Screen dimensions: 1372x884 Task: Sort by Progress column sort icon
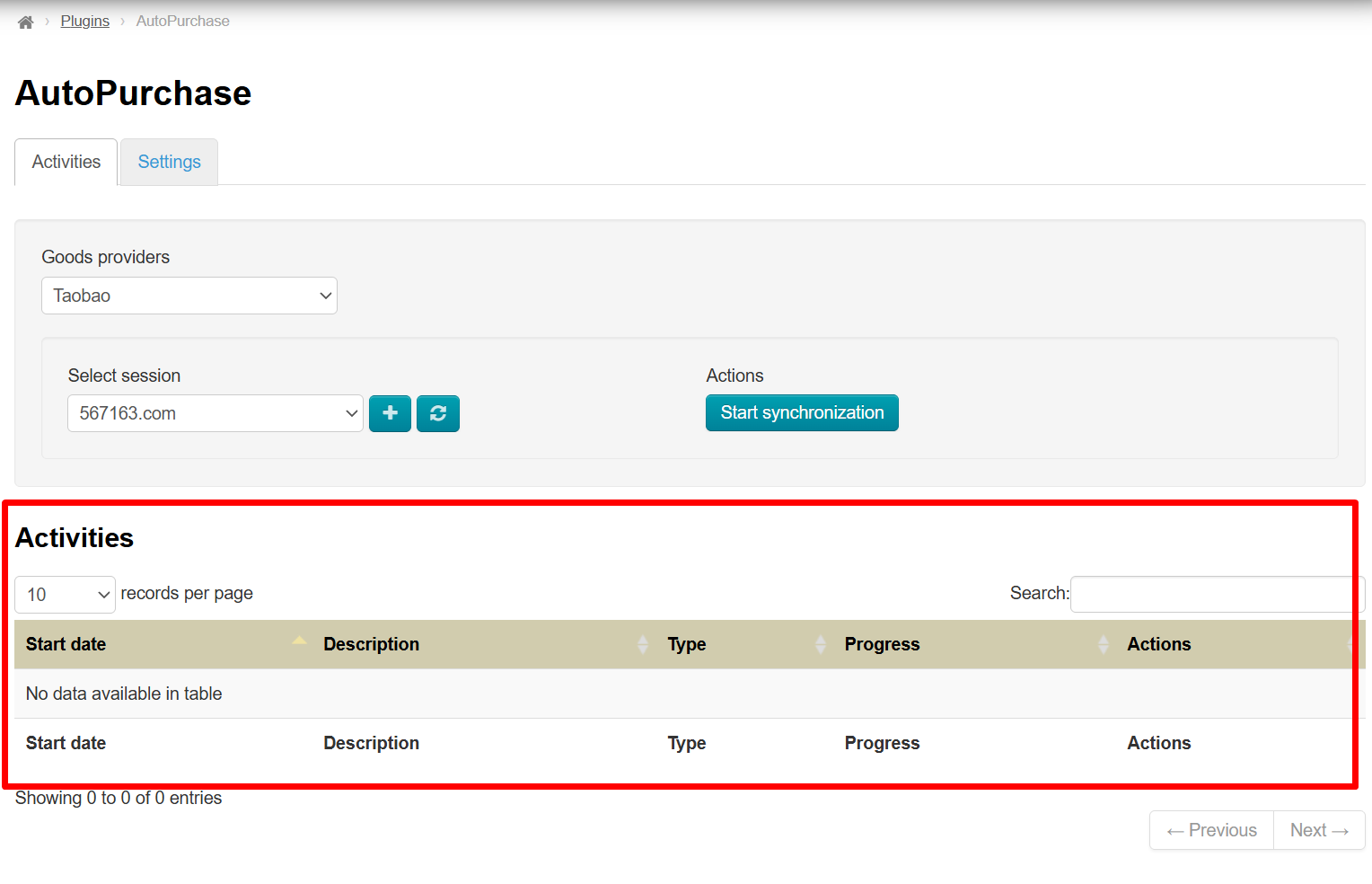(x=1104, y=644)
